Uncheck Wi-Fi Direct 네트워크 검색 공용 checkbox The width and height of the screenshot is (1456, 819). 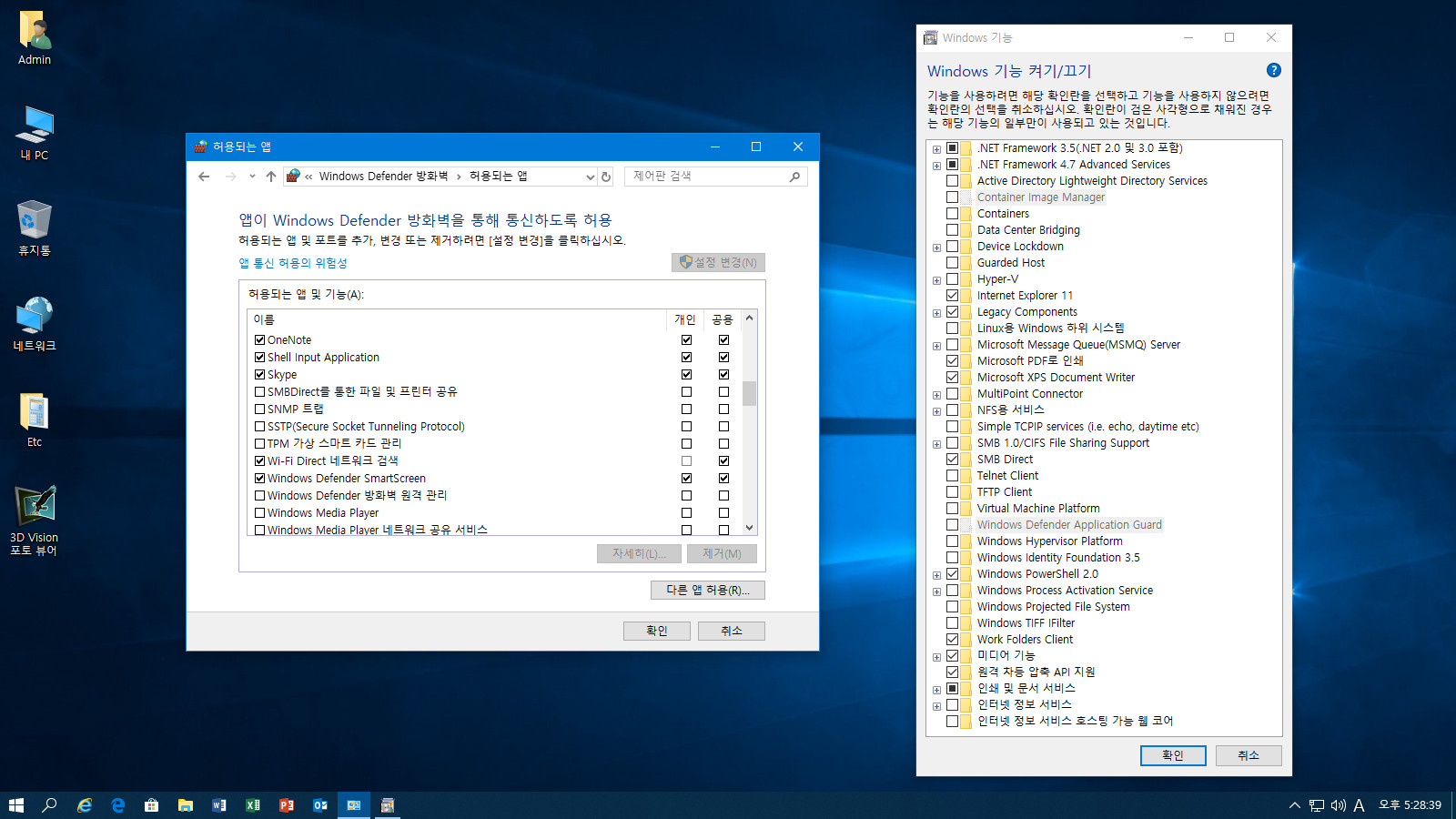tap(723, 461)
